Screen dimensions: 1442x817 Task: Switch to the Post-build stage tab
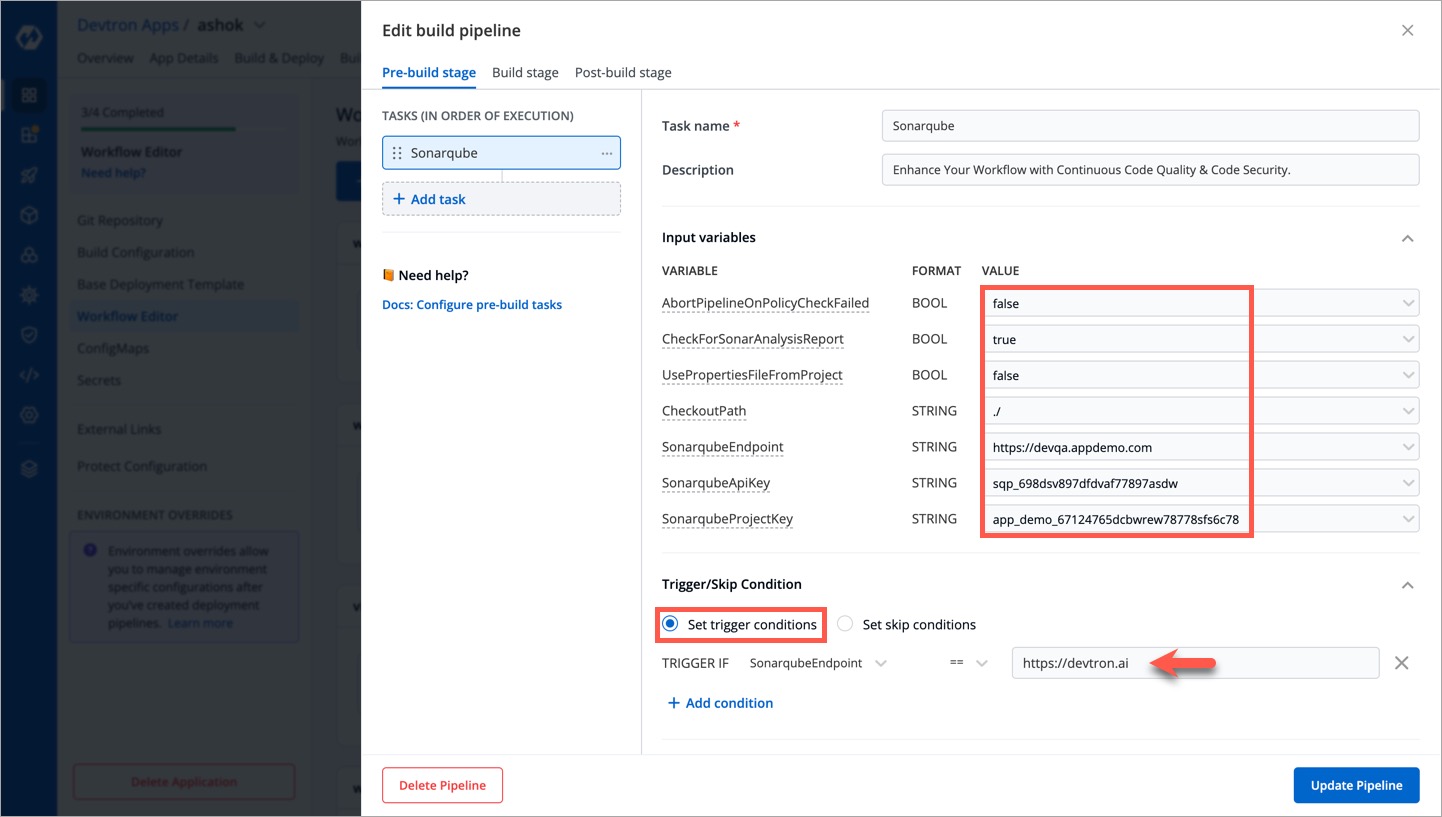point(623,72)
